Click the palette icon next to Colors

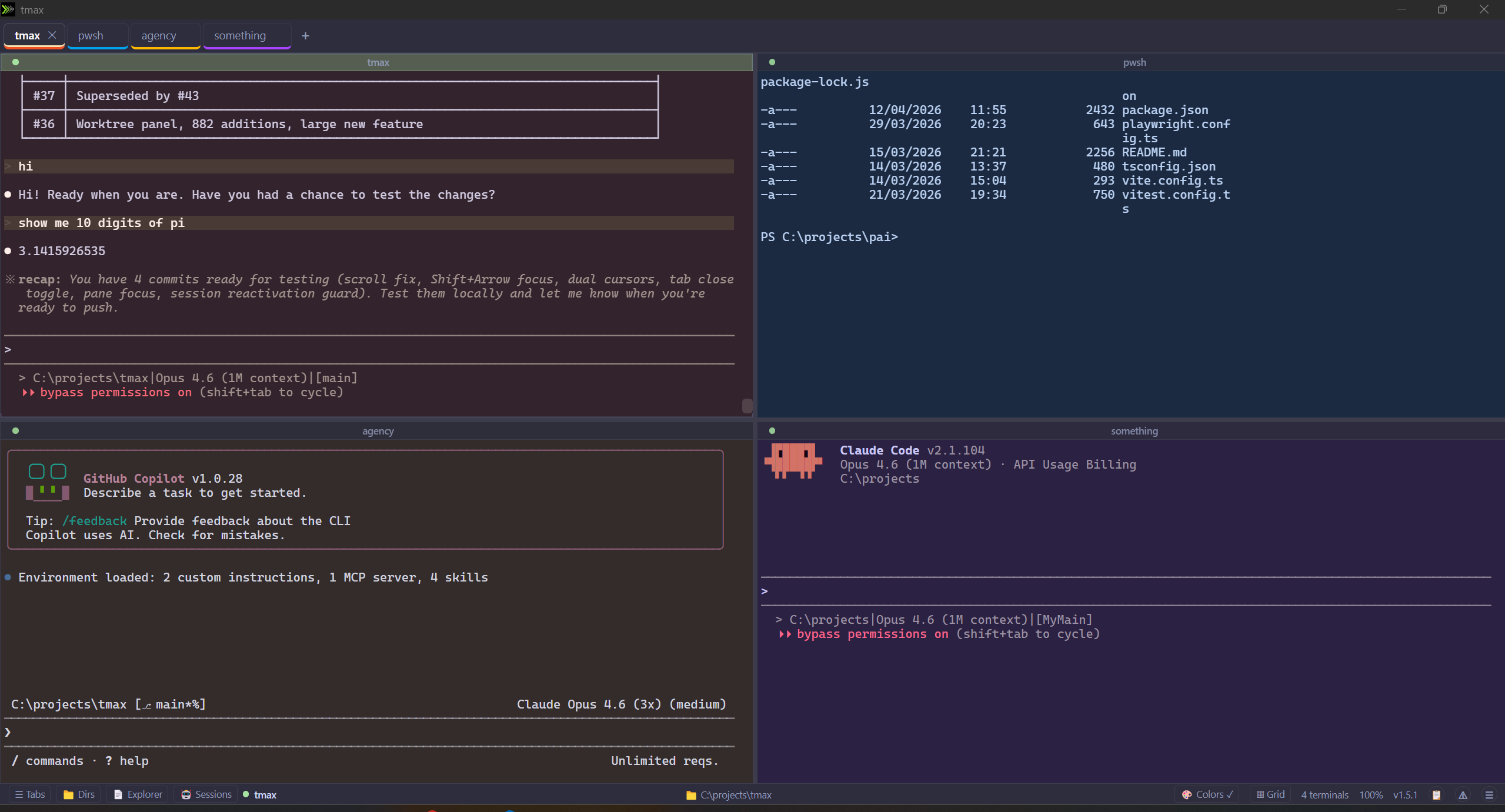(x=1187, y=794)
